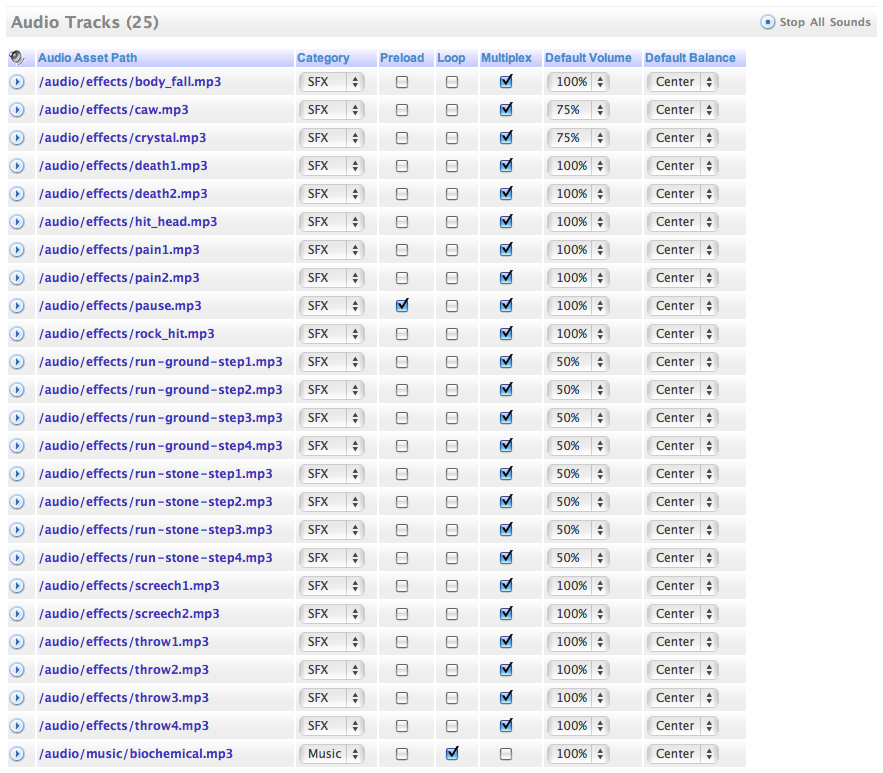Preview the pause.mp3 sound

pos(17,306)
